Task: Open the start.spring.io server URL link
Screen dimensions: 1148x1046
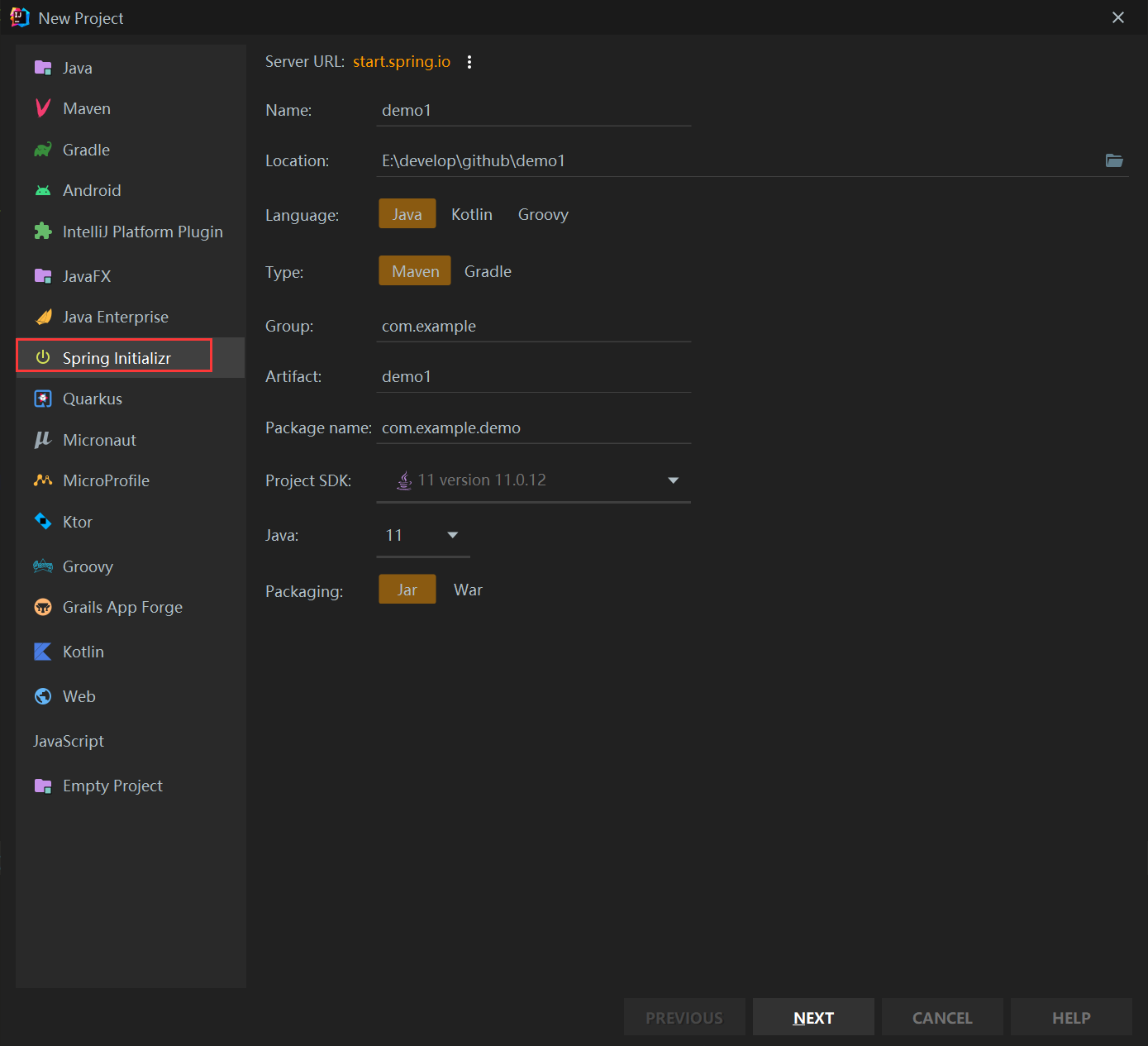Action: click(402, 62)
